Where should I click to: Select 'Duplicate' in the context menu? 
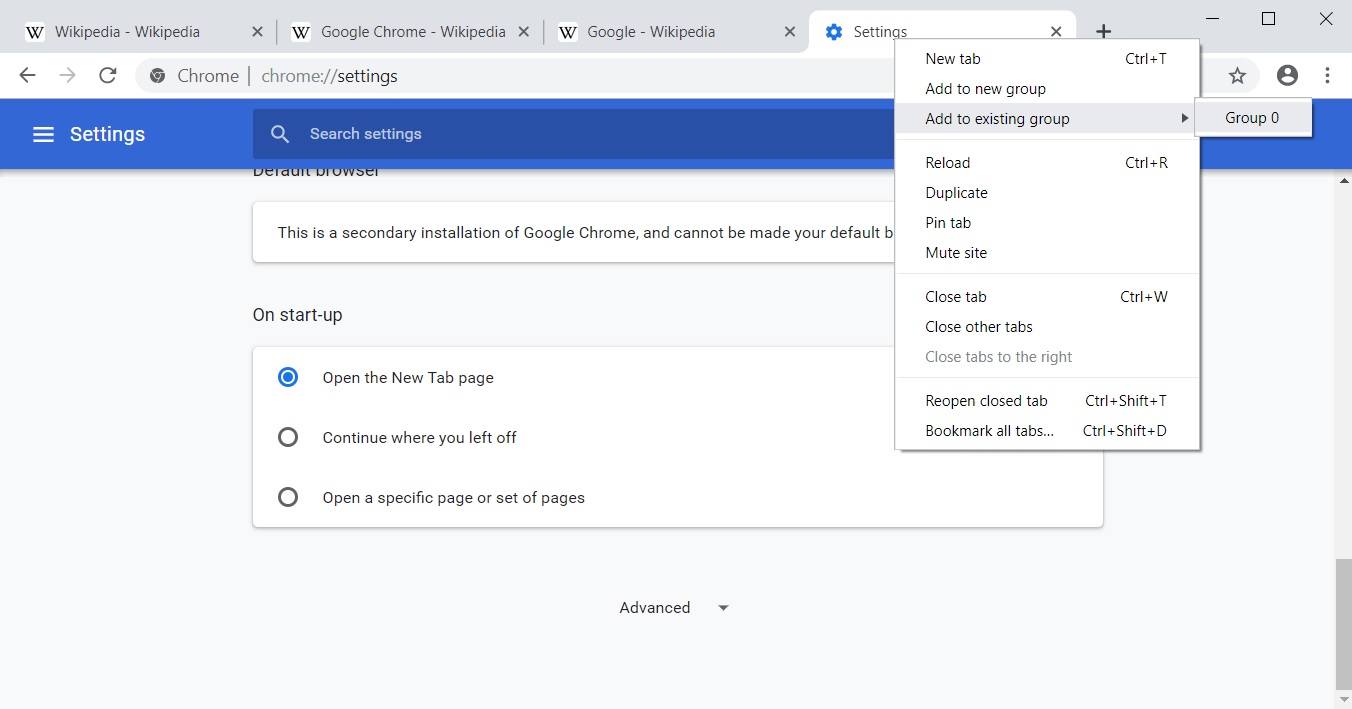tap(956, 192)
